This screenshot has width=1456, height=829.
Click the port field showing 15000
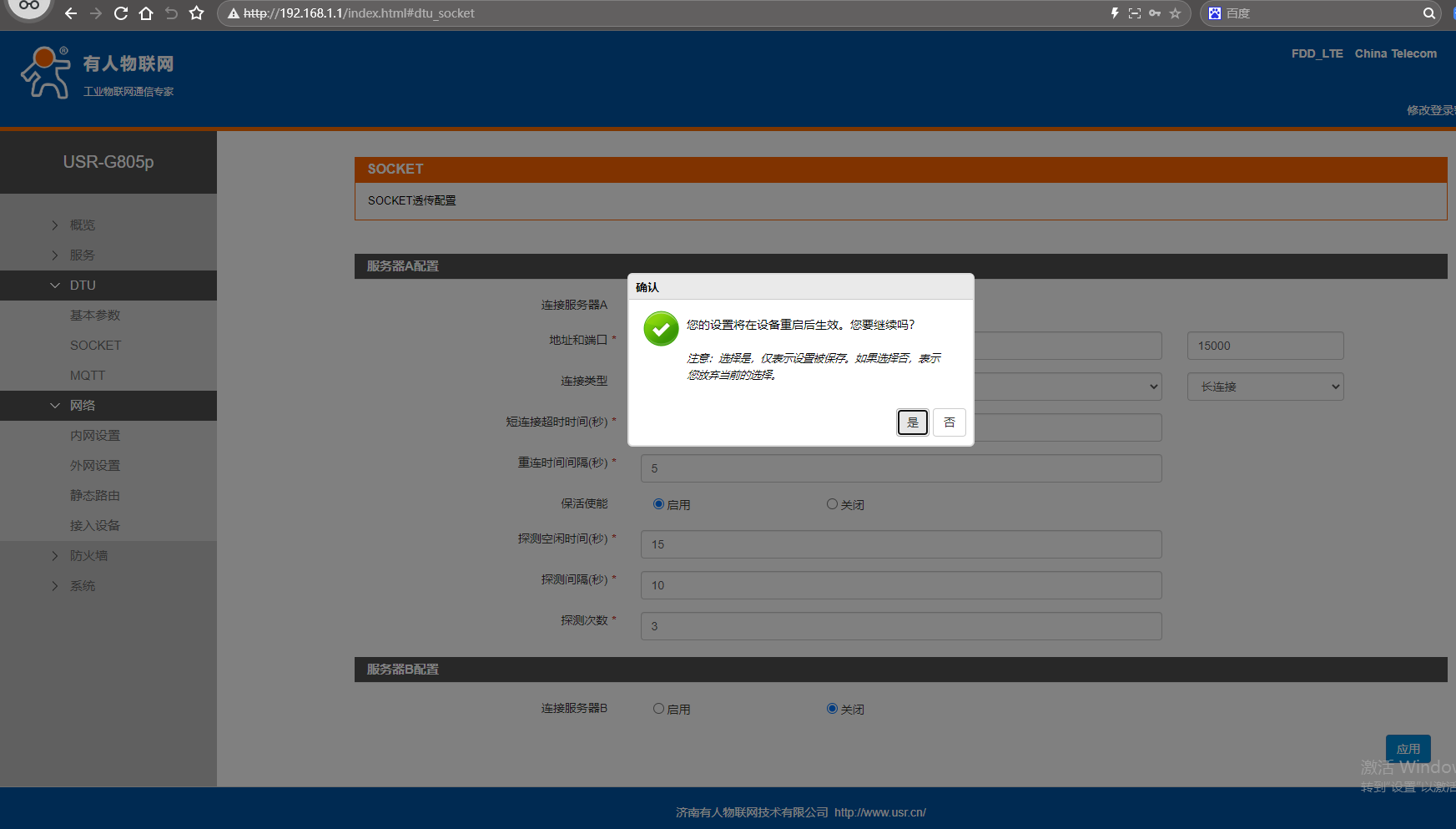1265,346
